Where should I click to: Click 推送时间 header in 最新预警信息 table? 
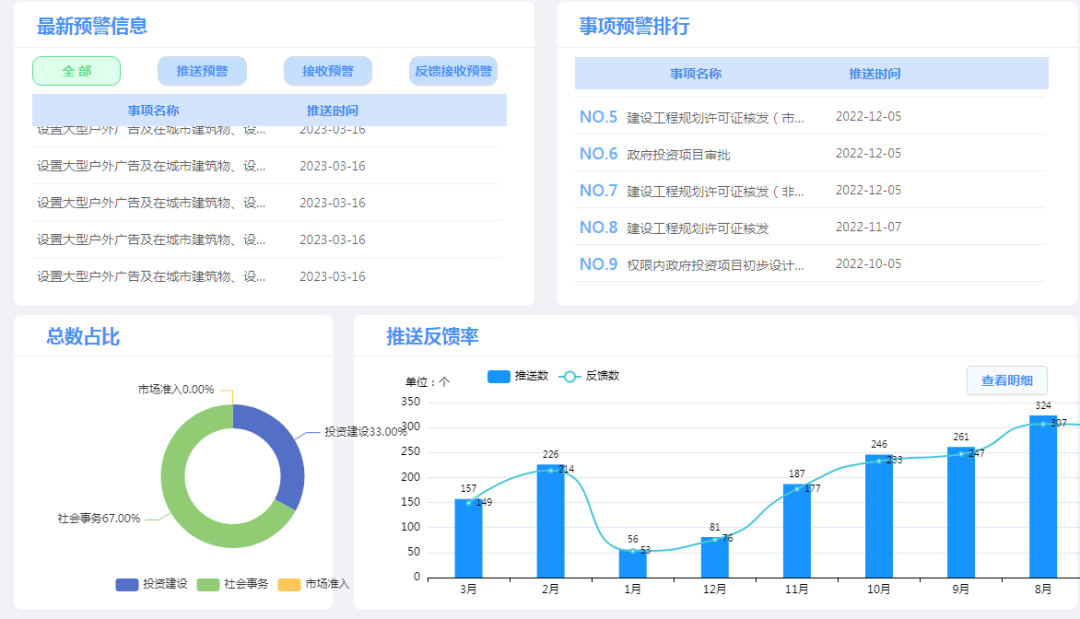(332, 110)
